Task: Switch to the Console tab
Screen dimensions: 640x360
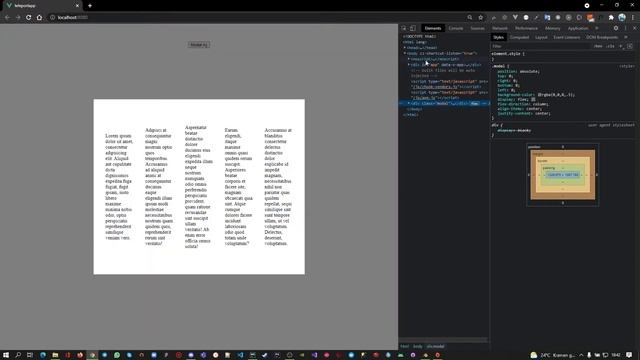Action: tap(456, 28)
